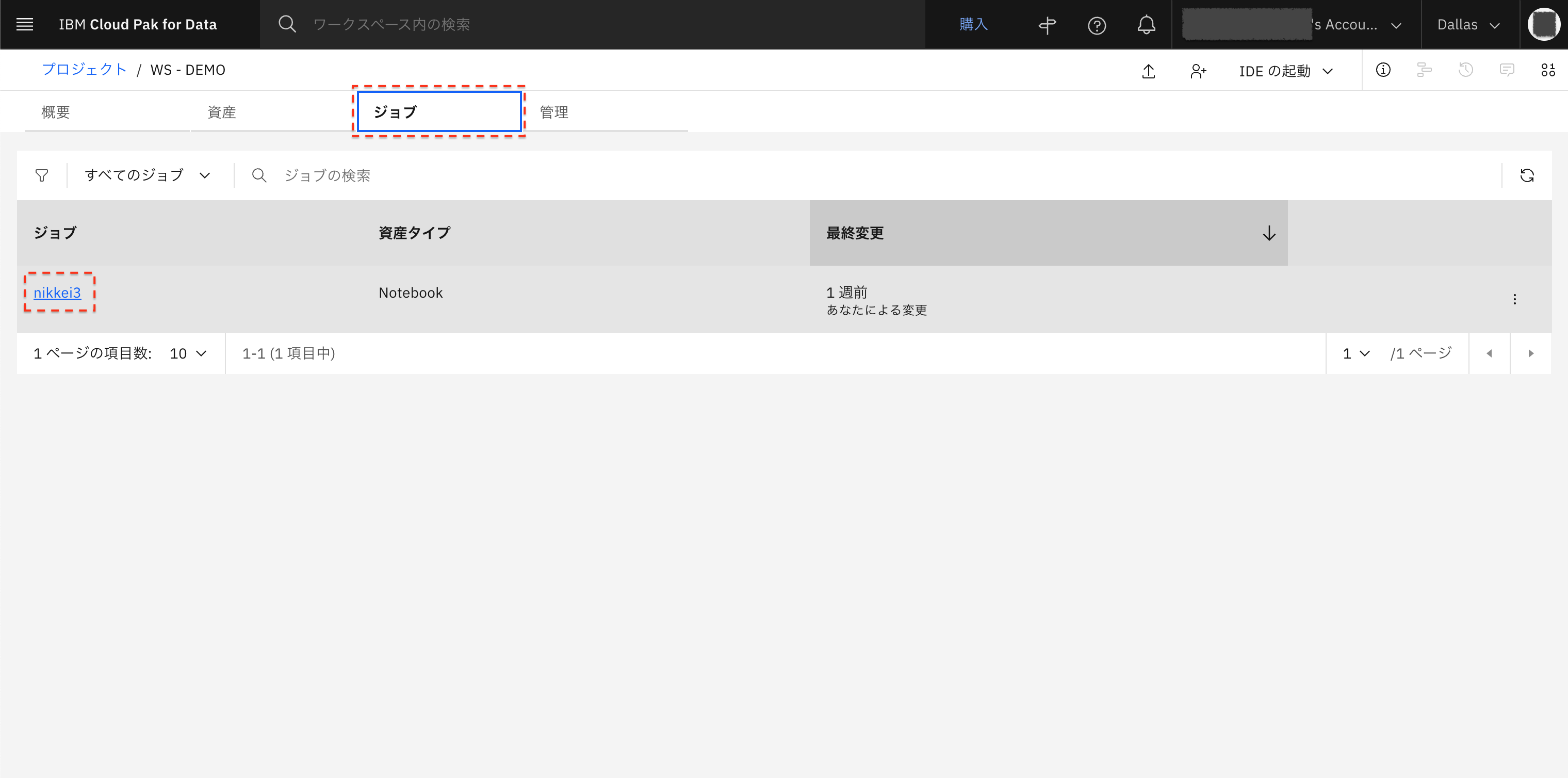Open the job filter funnel icon

click(41, 176)
